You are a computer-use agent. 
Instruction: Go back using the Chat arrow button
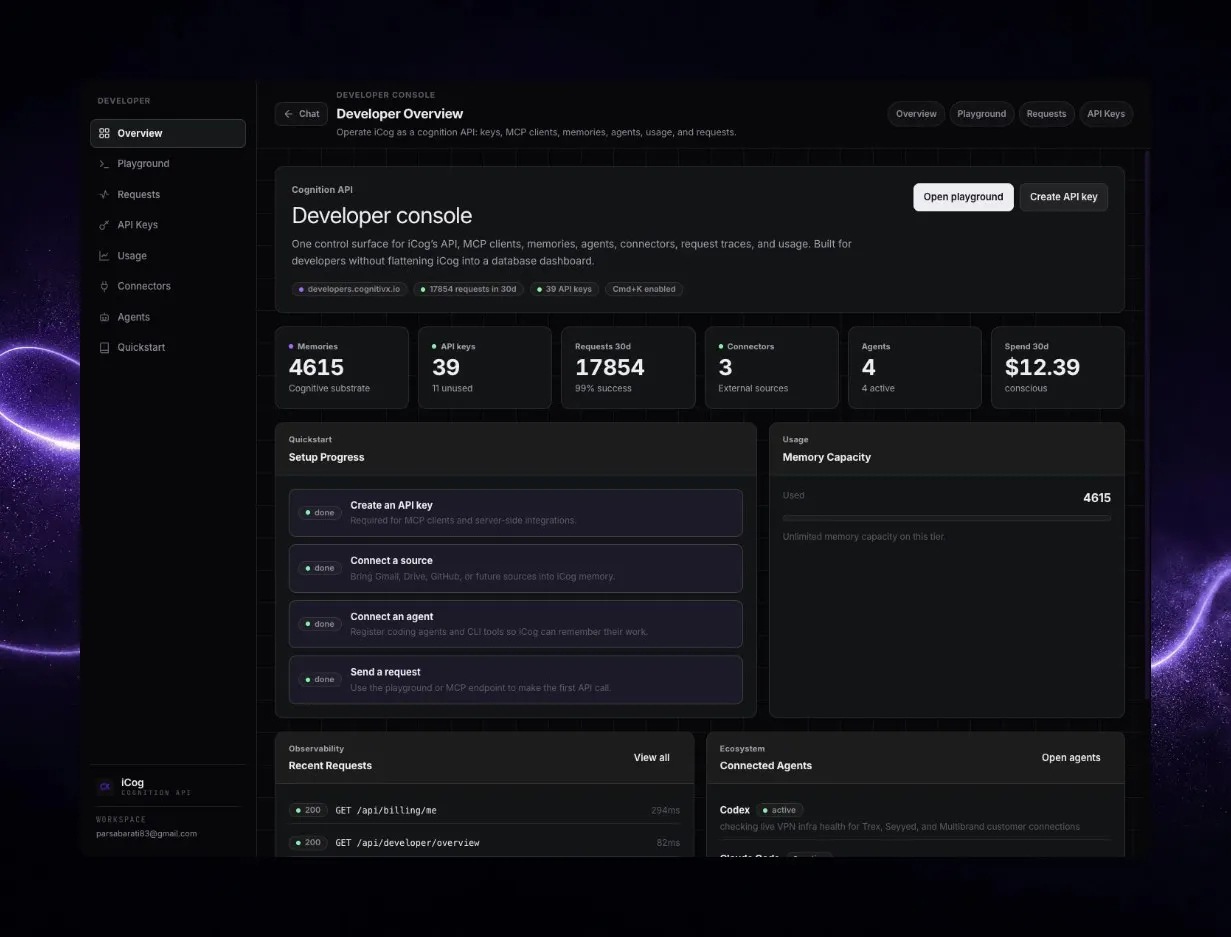coord(301,114)
